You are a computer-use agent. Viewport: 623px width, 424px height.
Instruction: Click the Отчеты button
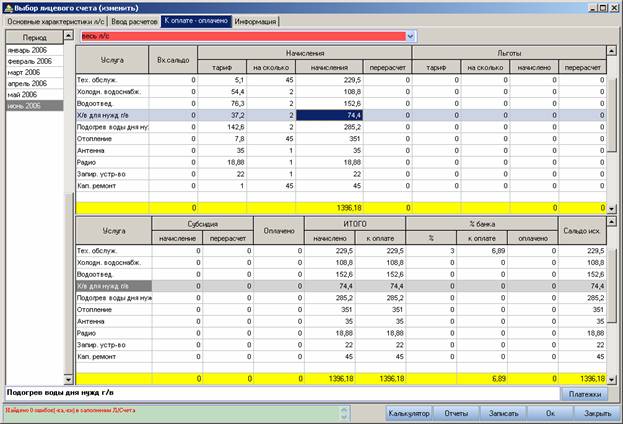[456, 413]
